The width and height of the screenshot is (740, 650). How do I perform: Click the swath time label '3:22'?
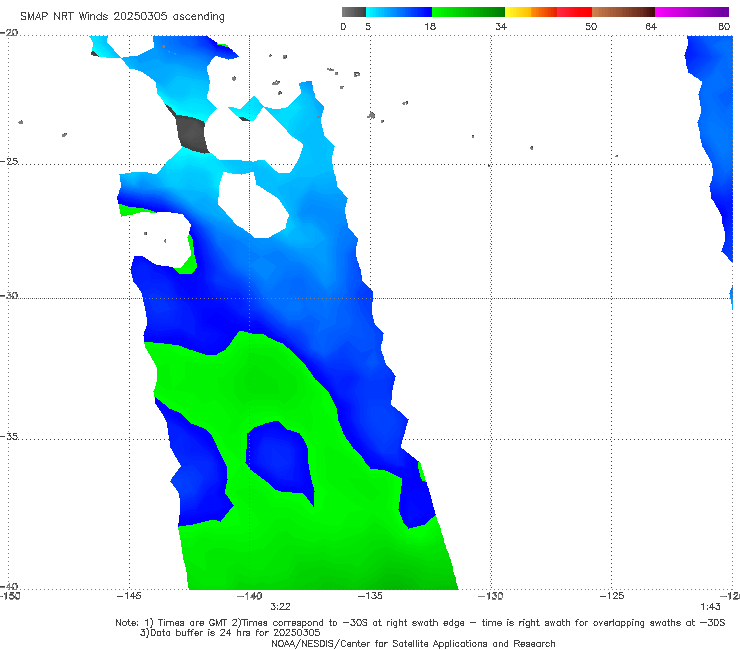tap(280, 607)
